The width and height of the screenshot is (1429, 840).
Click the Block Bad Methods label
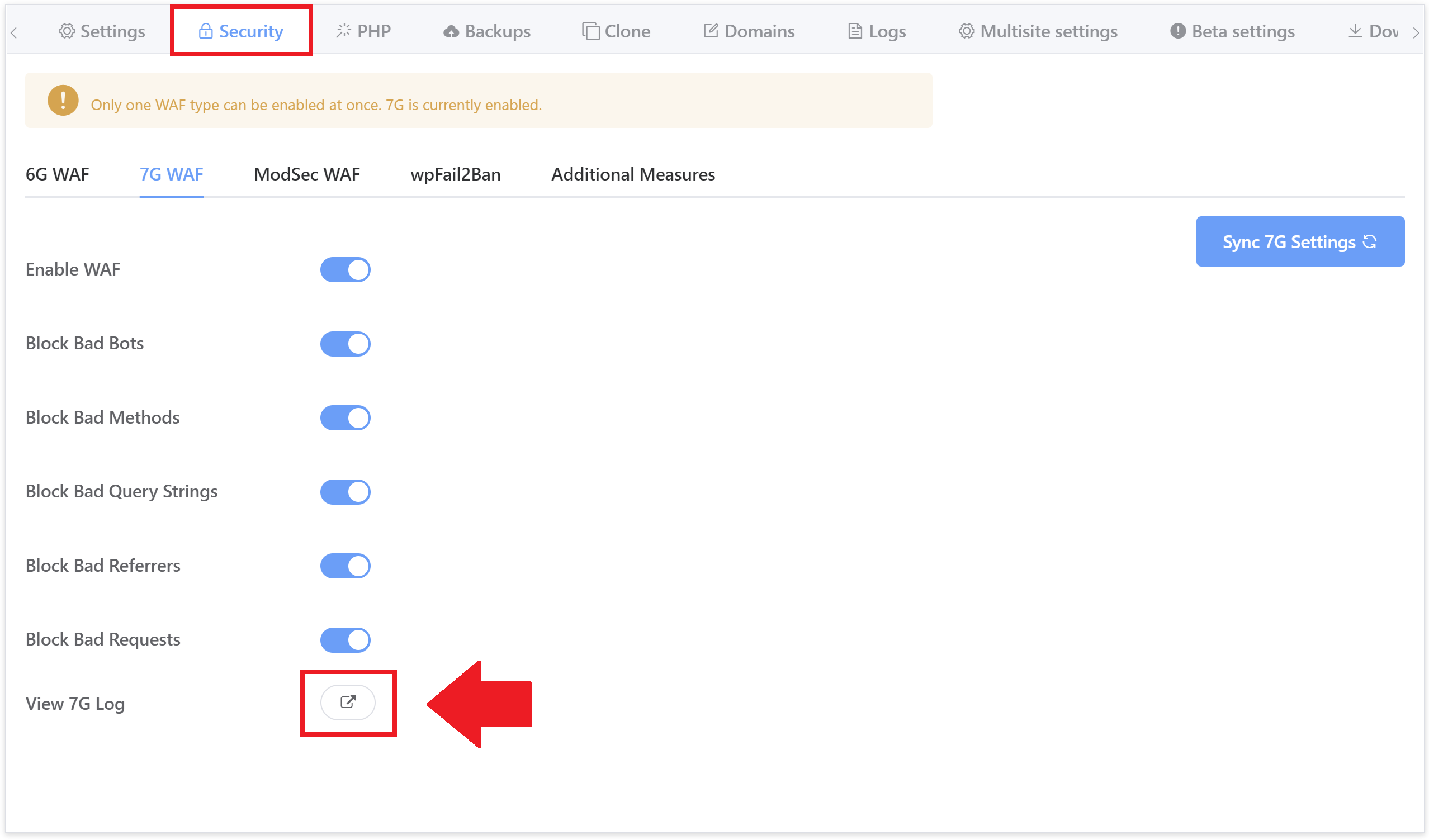[x=103, y=417]
